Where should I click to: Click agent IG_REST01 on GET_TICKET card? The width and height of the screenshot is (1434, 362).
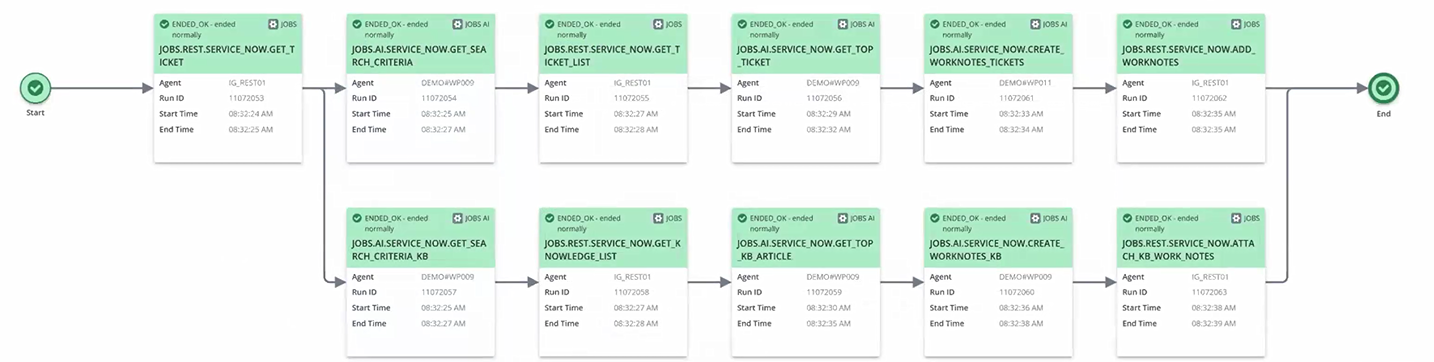pos(248,82)
